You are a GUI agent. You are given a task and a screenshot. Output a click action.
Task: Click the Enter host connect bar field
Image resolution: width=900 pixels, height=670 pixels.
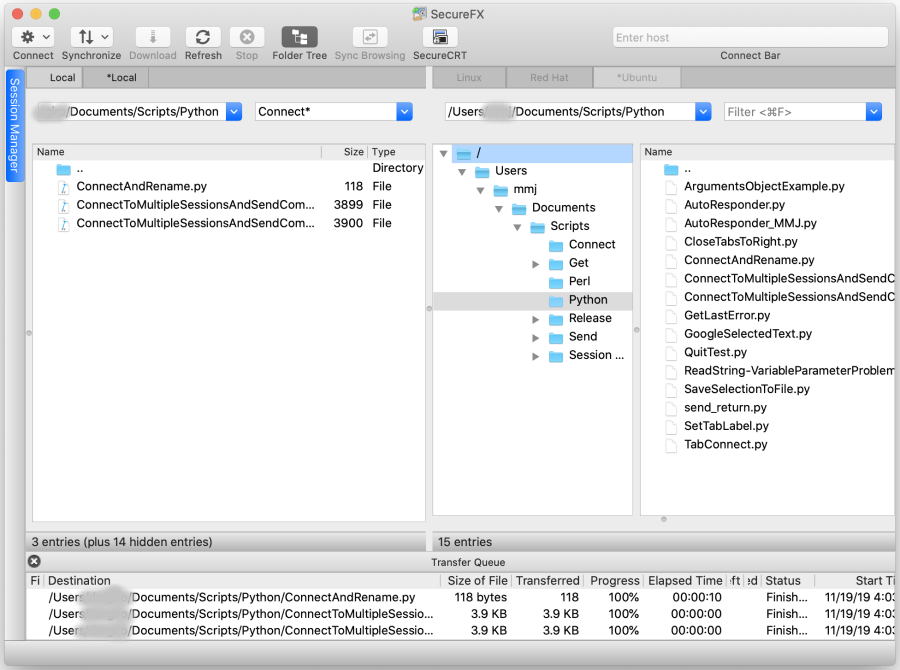pos(750,37)
